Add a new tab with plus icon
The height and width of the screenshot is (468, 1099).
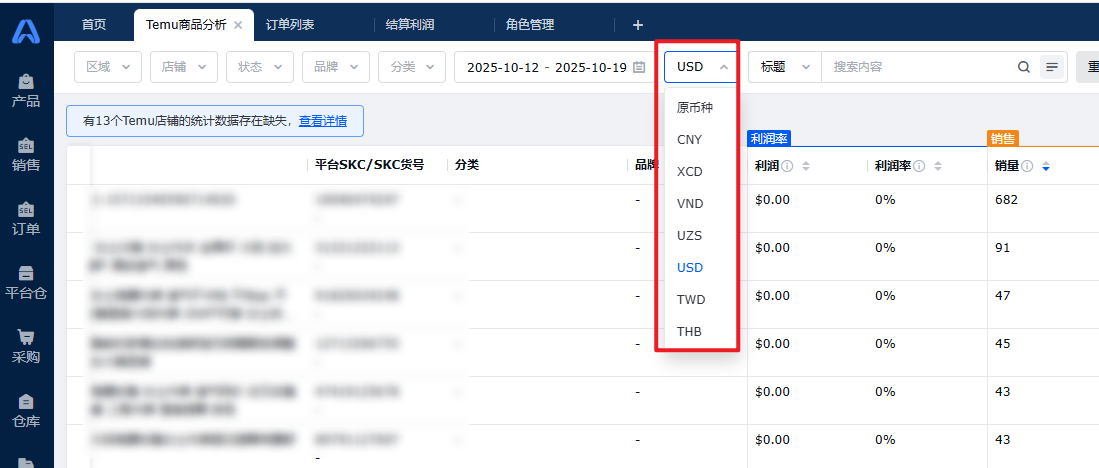[638, 25]
